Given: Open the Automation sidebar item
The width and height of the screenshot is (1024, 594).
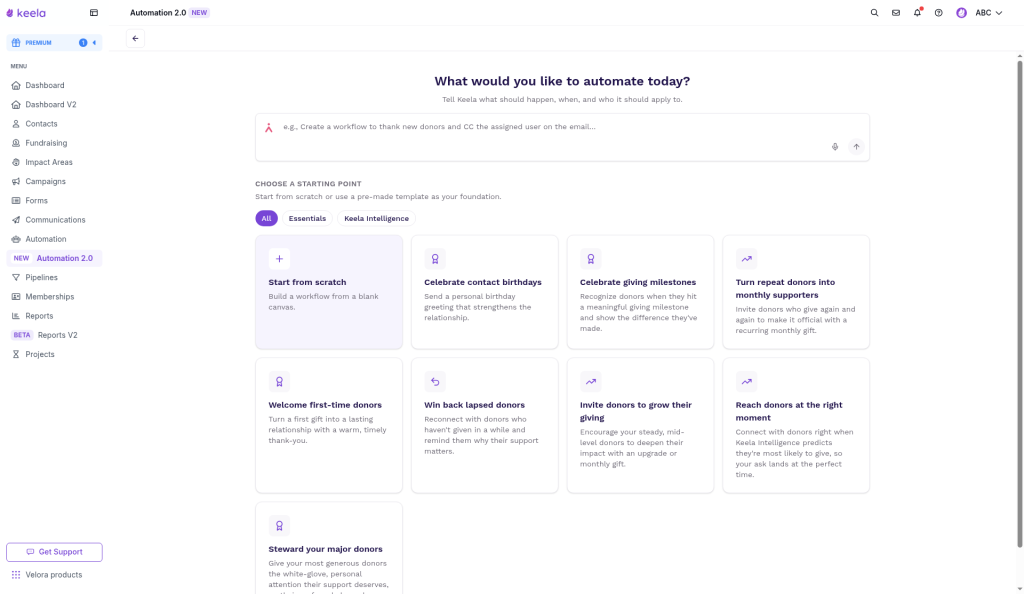Looking at the screenshot, I should (54, 239).
